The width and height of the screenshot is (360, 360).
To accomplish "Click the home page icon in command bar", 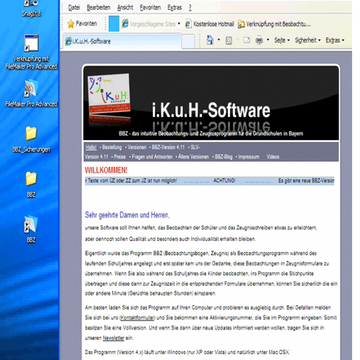I will pos(210,40).
